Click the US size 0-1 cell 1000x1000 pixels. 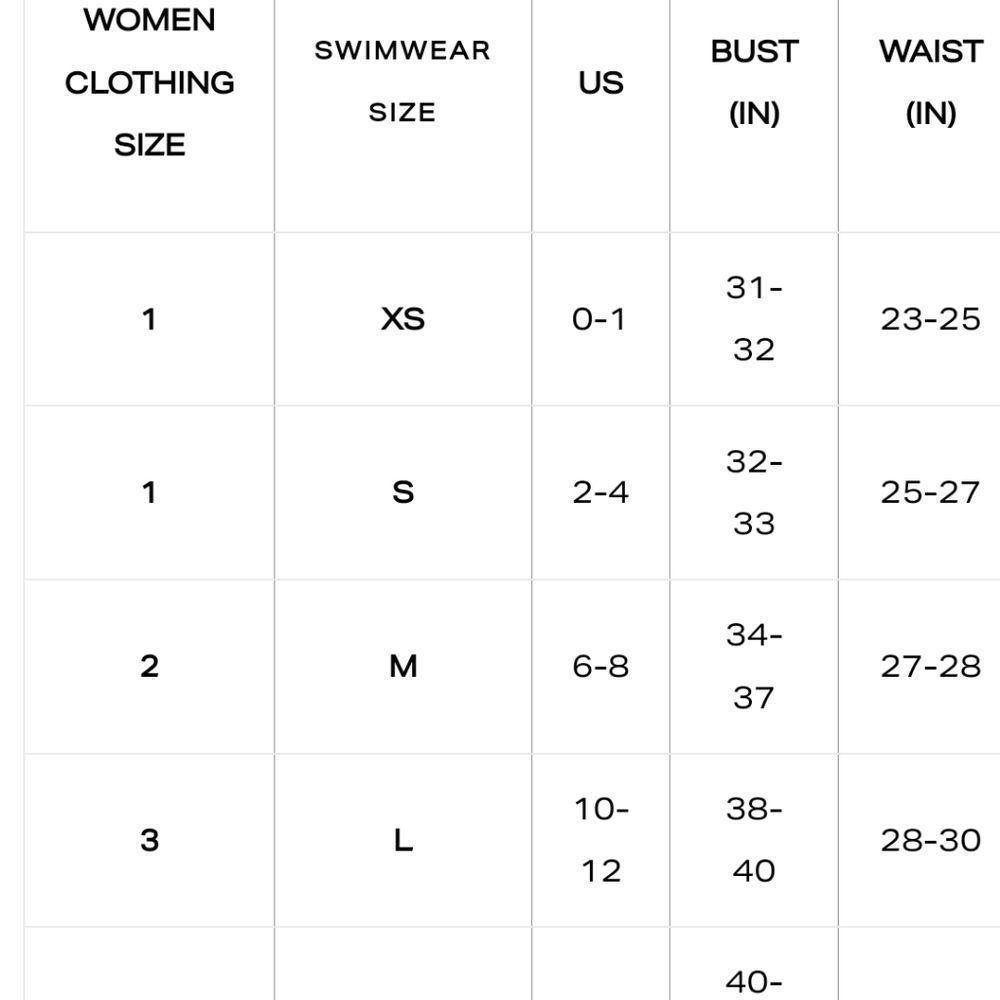tap(600, 319)
